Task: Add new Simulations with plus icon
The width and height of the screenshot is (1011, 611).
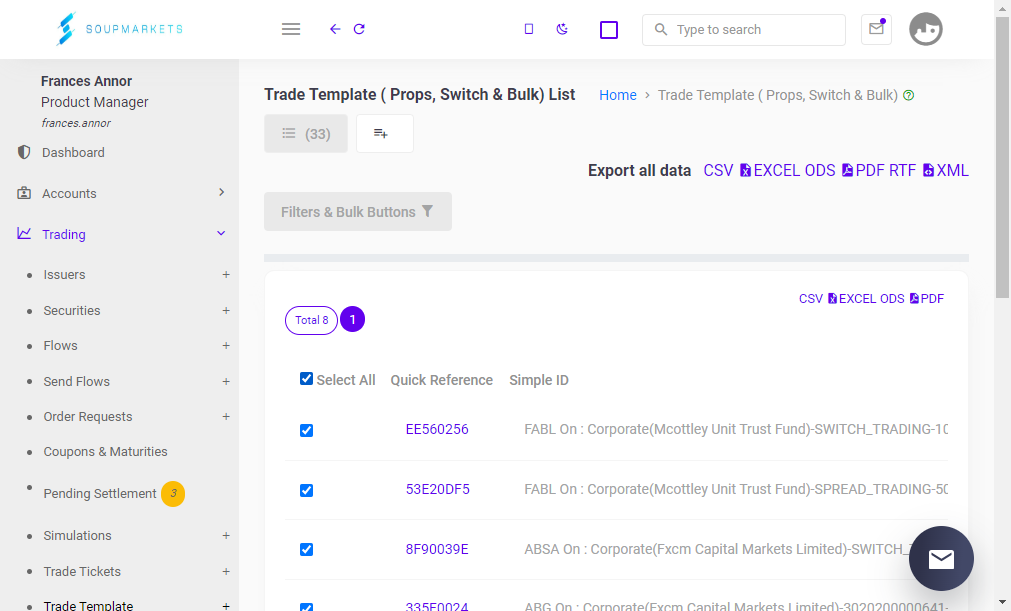Action: (x=226, y=536)
